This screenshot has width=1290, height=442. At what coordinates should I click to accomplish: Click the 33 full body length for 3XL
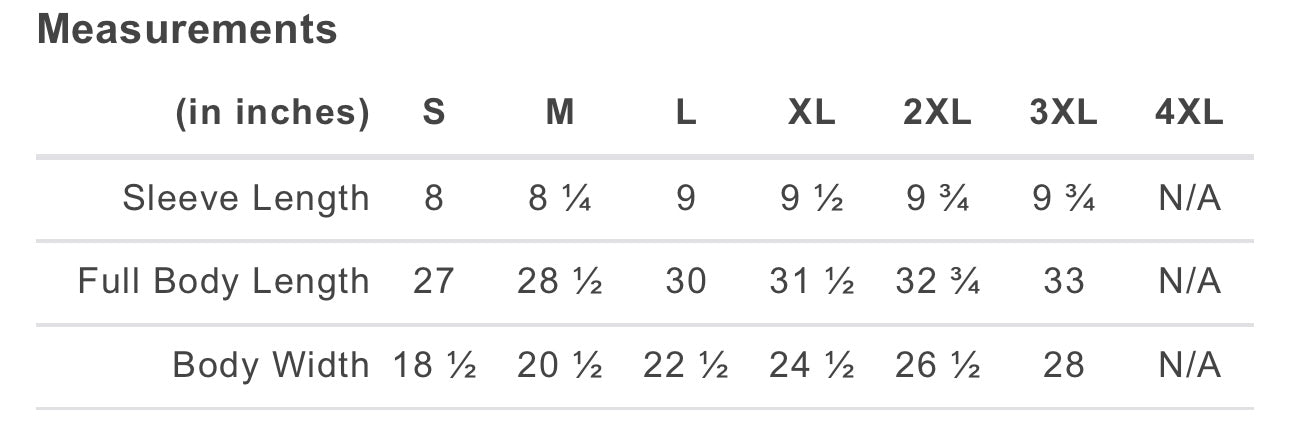pyautogui.click(x=1063, y=282)
